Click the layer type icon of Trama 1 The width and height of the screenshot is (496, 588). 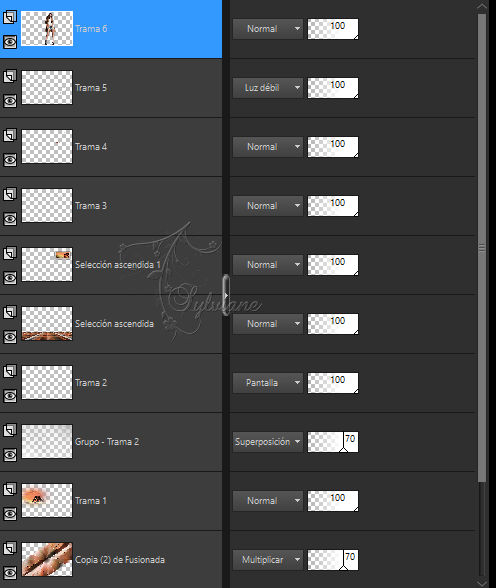(x=10, y=489)
